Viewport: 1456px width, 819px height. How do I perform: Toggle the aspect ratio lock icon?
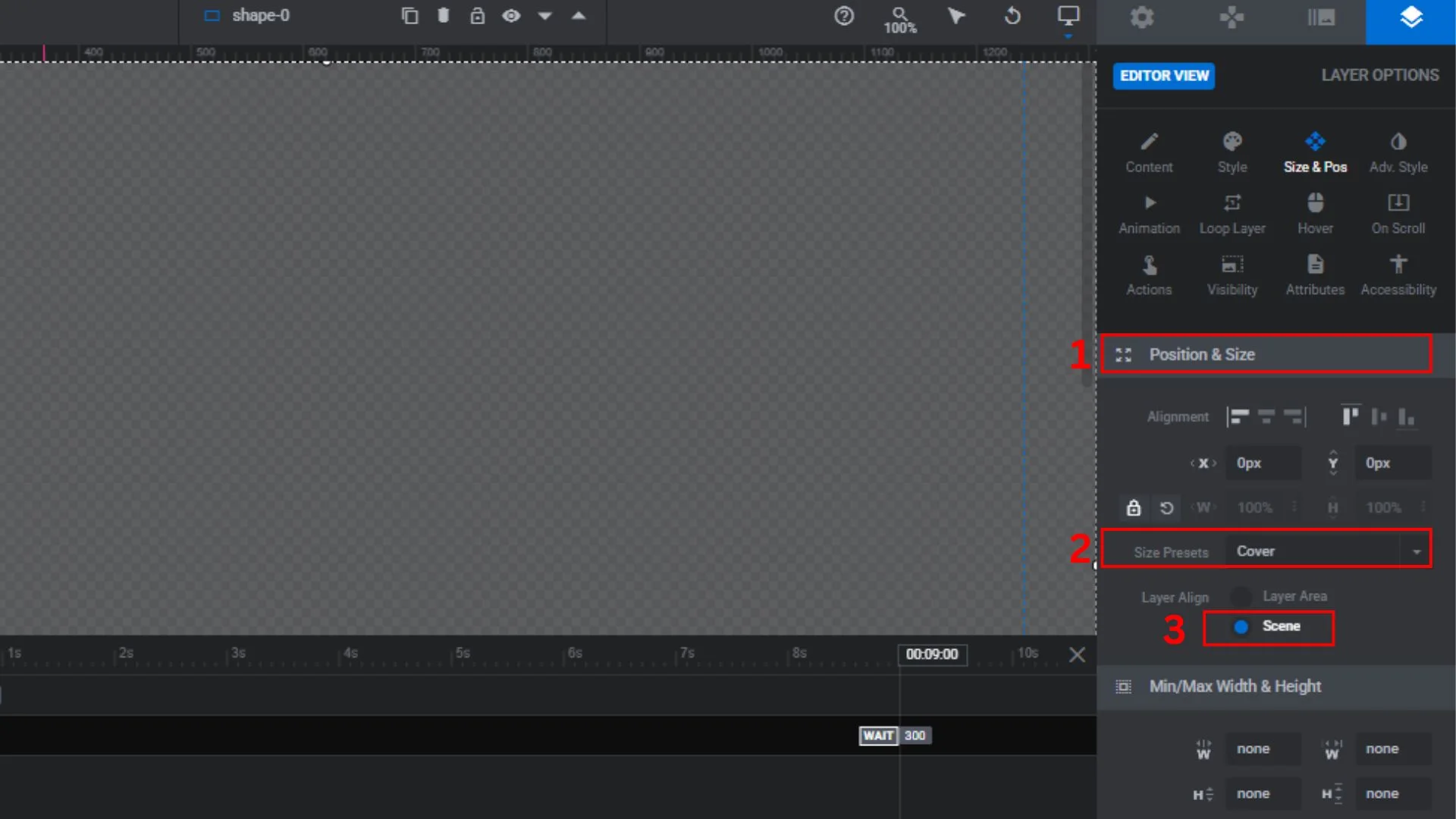coord(1133,507)
